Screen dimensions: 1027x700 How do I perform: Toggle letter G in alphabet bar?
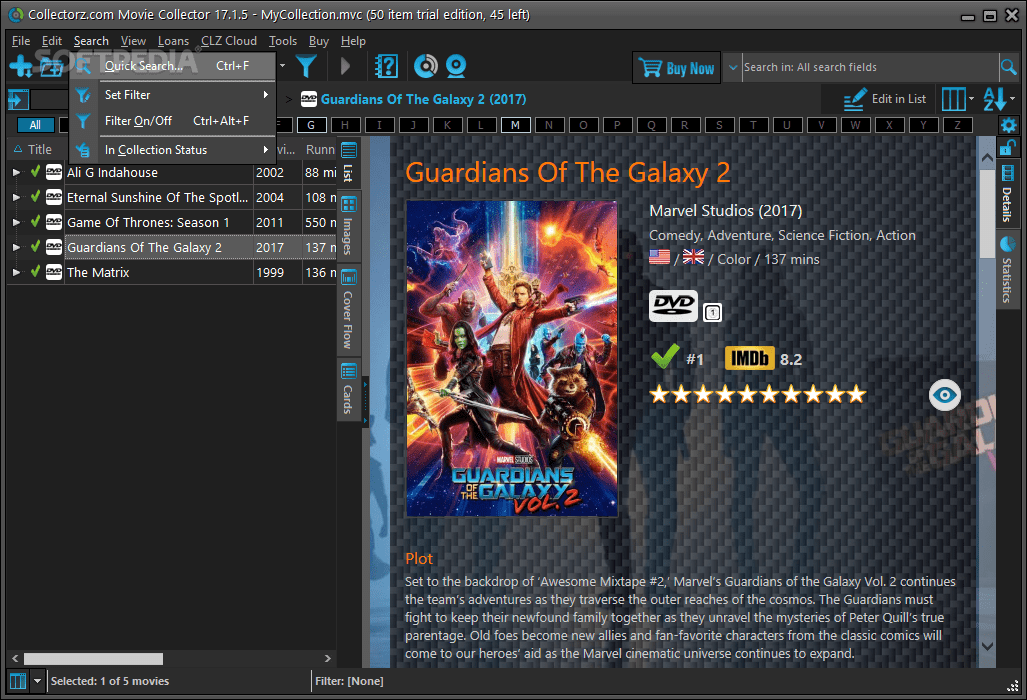311,125
